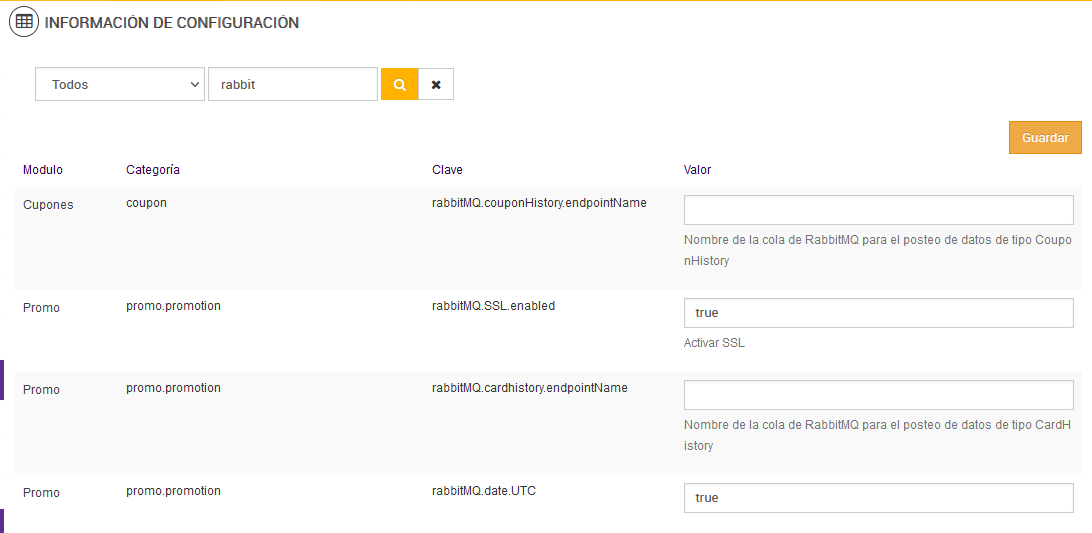The height and width of the screenshot is (533, 1092).
Task: Edit the rabbitMQ.SSL.enabled value field
Action: (x=878, y=313)
